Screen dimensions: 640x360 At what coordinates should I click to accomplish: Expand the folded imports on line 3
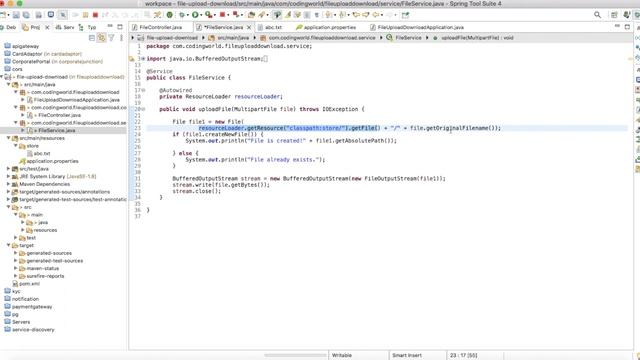point(143,59)
